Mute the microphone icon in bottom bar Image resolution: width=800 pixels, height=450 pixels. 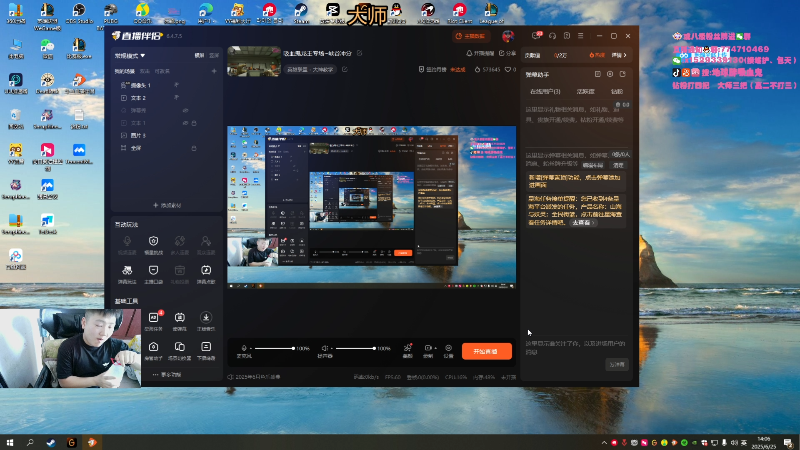[244, 348]
